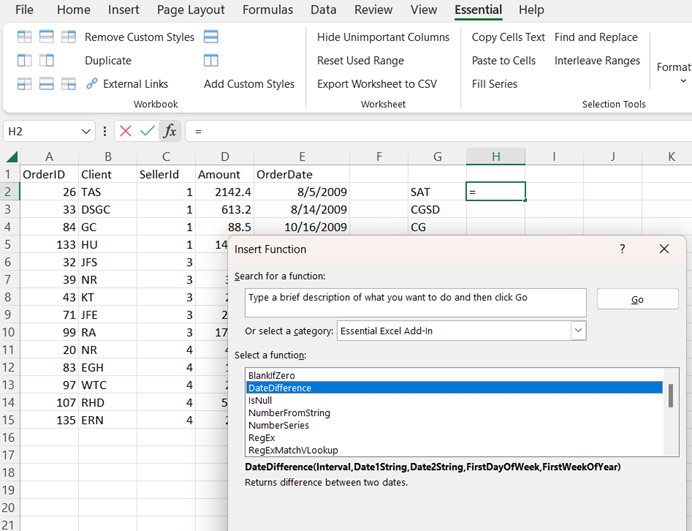This screenshot has height=531, width=692.
Task: Click the column icon above Add Custom Styles
Action: coord(211,60)
